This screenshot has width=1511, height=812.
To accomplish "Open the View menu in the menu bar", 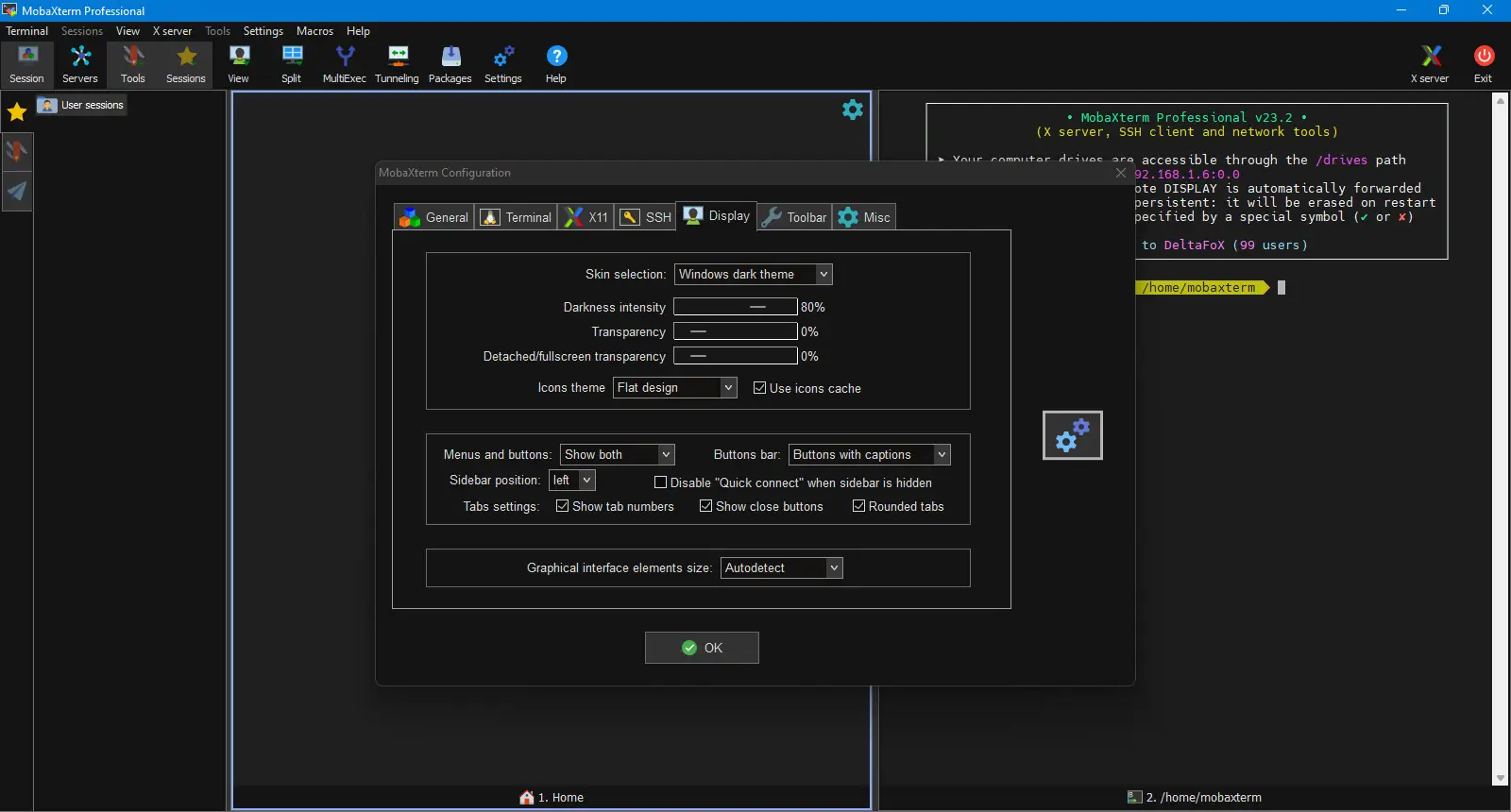I will pos(128,31).
